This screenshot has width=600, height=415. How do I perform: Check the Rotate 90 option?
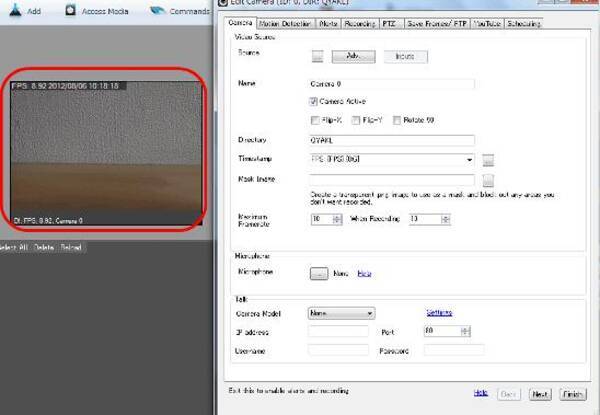click(x=397, y=120)
